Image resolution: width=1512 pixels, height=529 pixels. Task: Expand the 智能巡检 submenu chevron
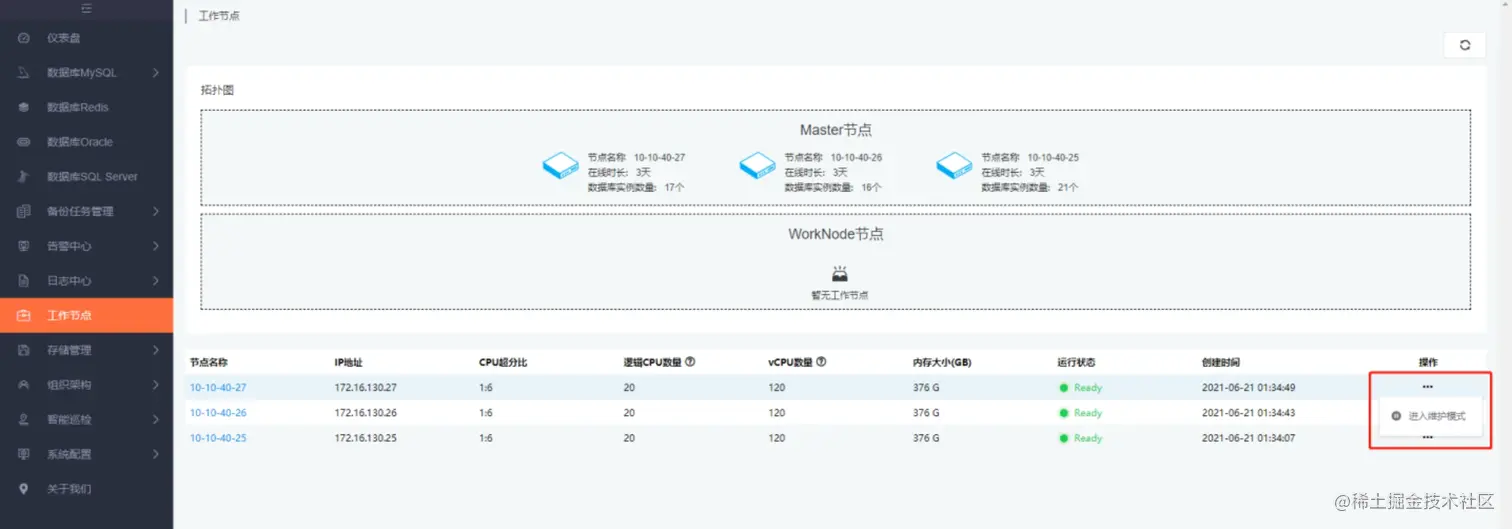[x=156, y=419]
